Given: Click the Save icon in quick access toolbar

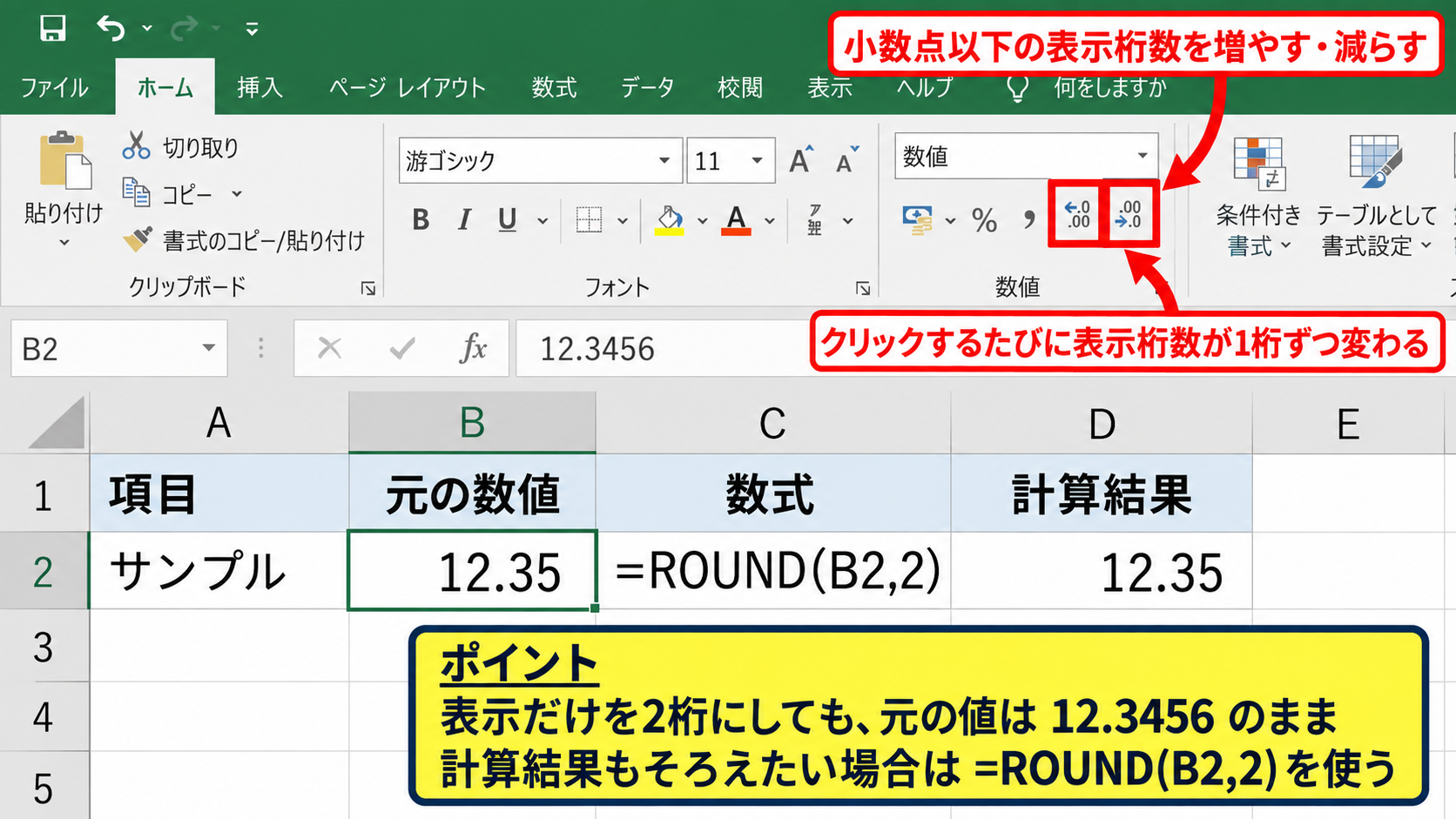Looking at the screenshot, I should click(53, 28).
